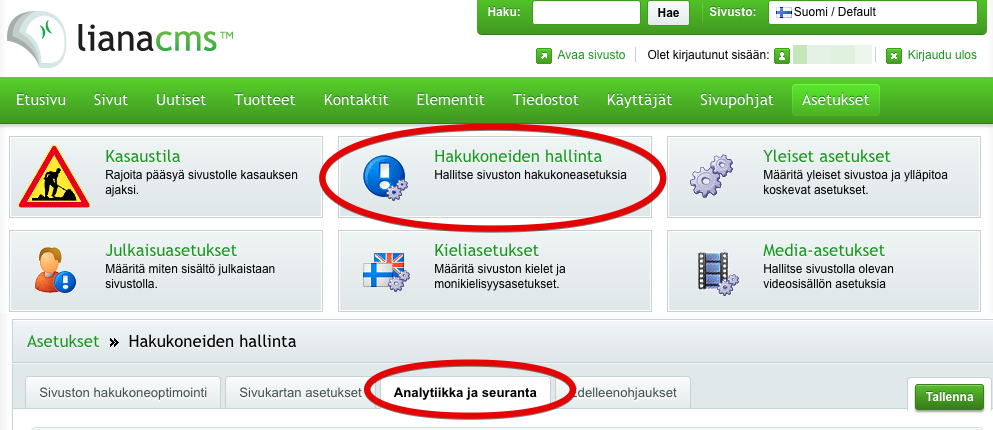Click the Media-asetukset film strip icon
993x430 pixels.
click(x=717, y=272)
